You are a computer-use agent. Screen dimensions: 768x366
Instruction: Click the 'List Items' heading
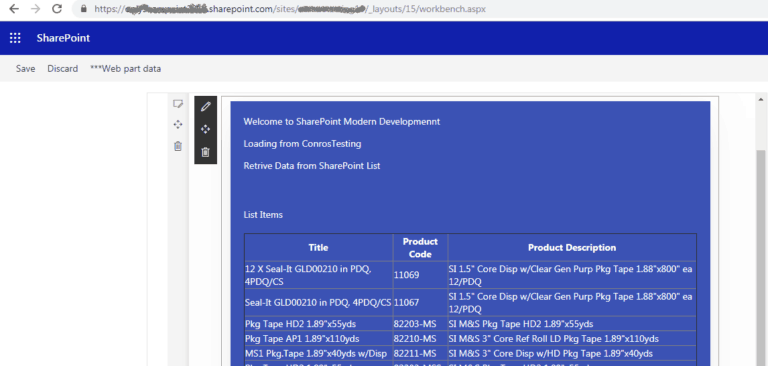(x=263, y=215)
